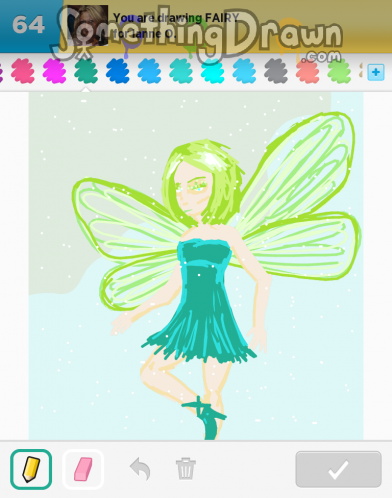
Task: Undo the last stroke with arrow icon
Action: (140, 469)
